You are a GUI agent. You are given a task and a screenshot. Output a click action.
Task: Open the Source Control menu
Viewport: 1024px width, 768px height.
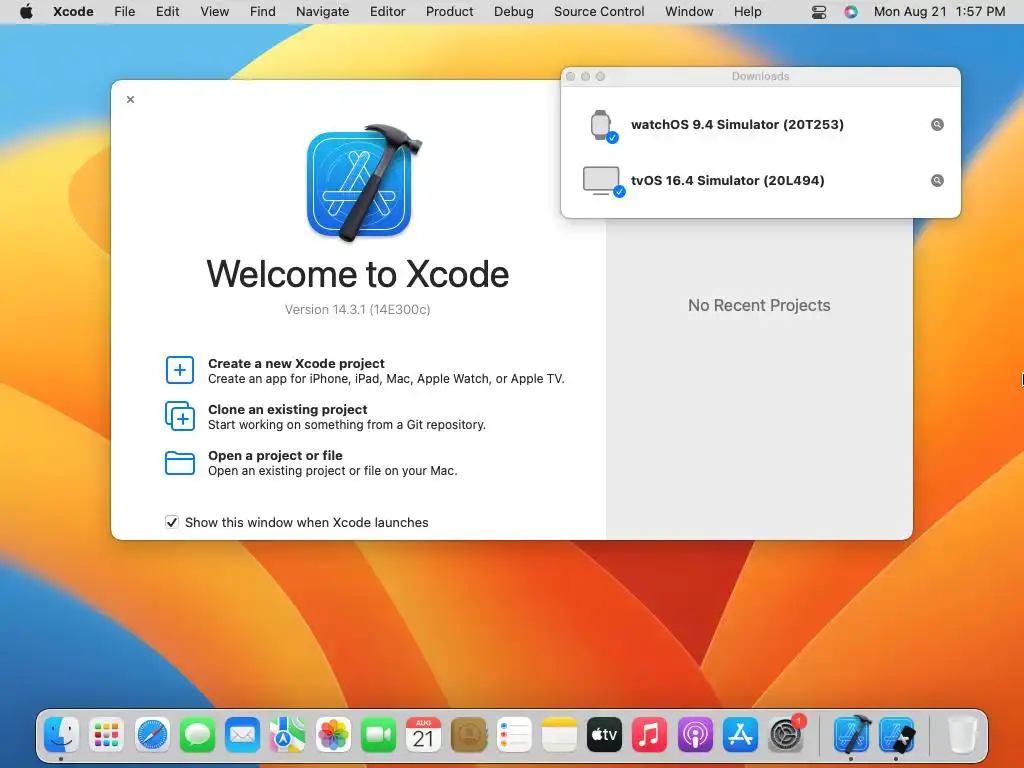coord(599,12)
